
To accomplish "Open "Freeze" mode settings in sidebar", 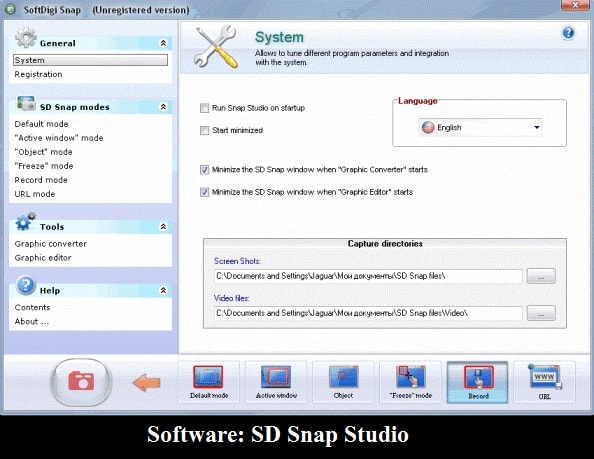I will [44, 166].
